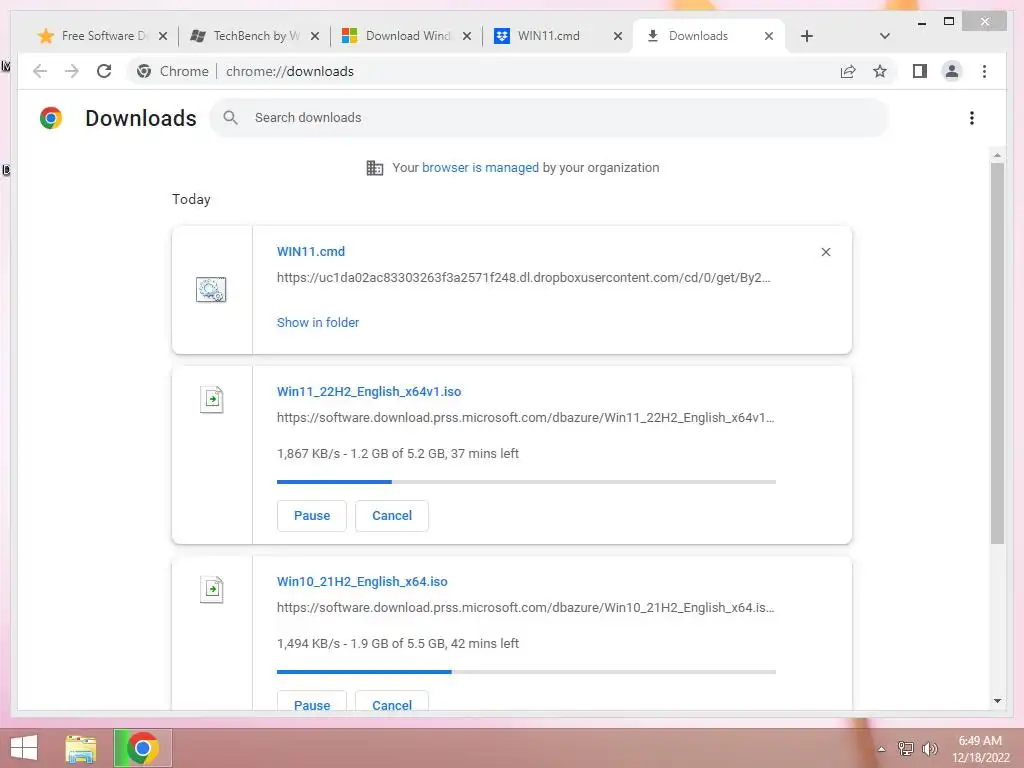Click the Chrome taskbar icon
The image size is (1024, 768).
click(142, 748)
